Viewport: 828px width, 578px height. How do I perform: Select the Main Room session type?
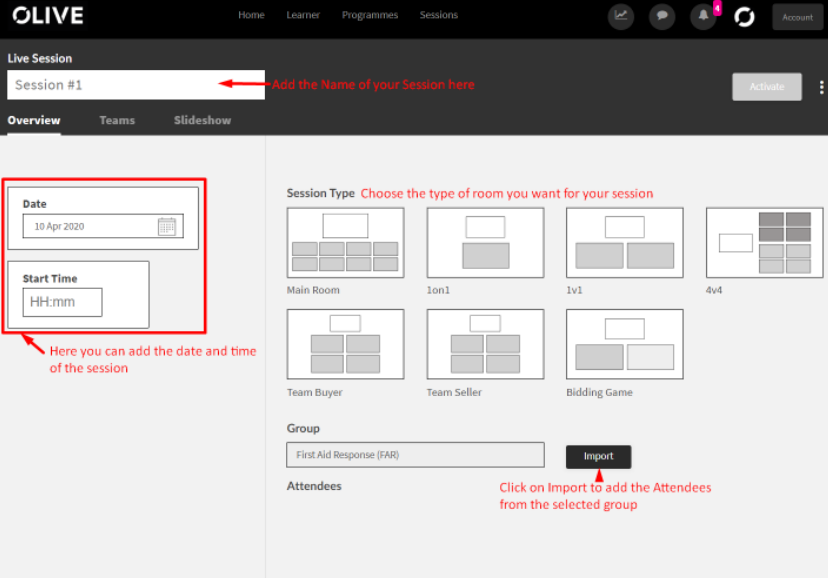point(345,242)
